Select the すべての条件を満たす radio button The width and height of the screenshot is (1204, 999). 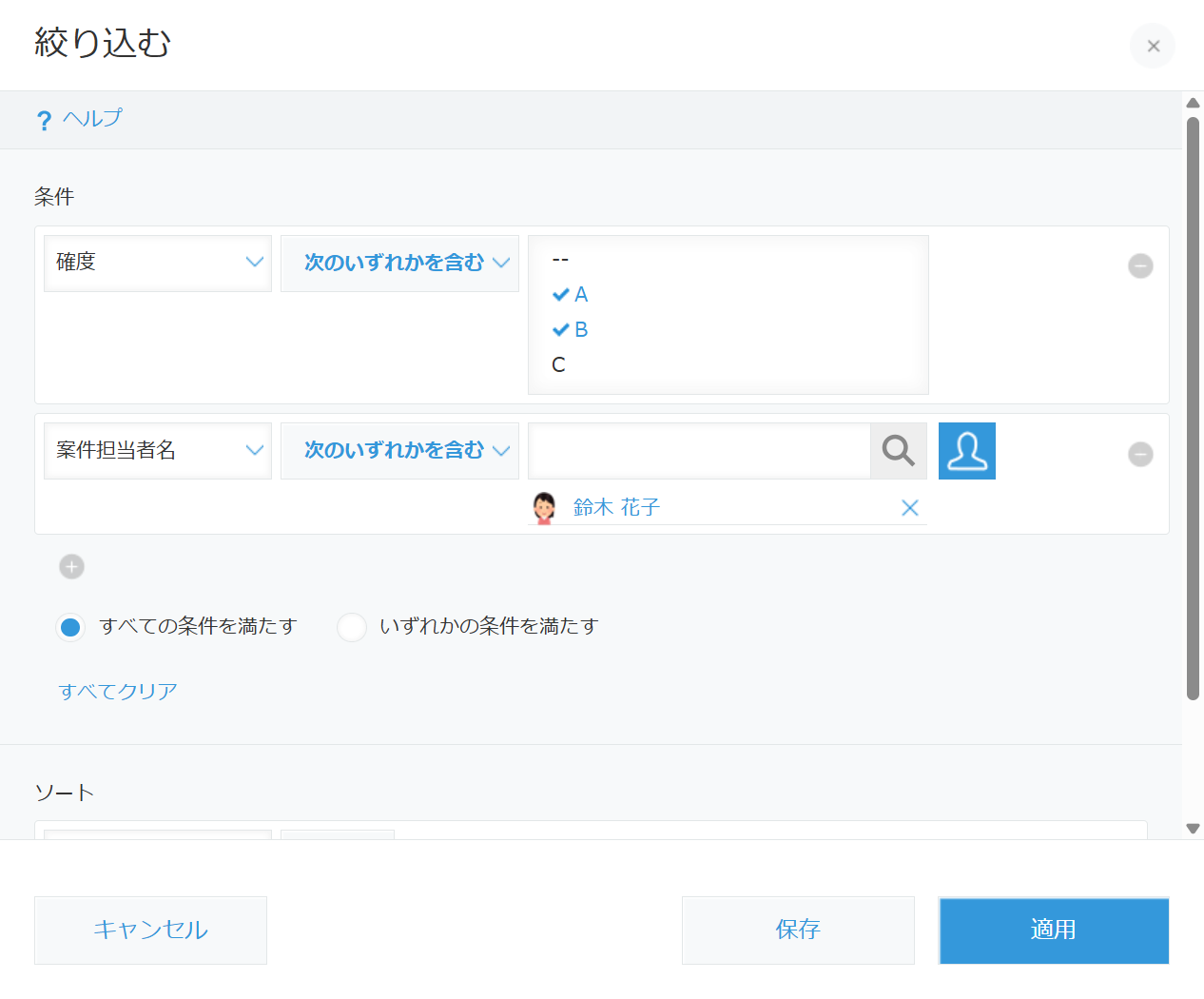coord(70,627)
